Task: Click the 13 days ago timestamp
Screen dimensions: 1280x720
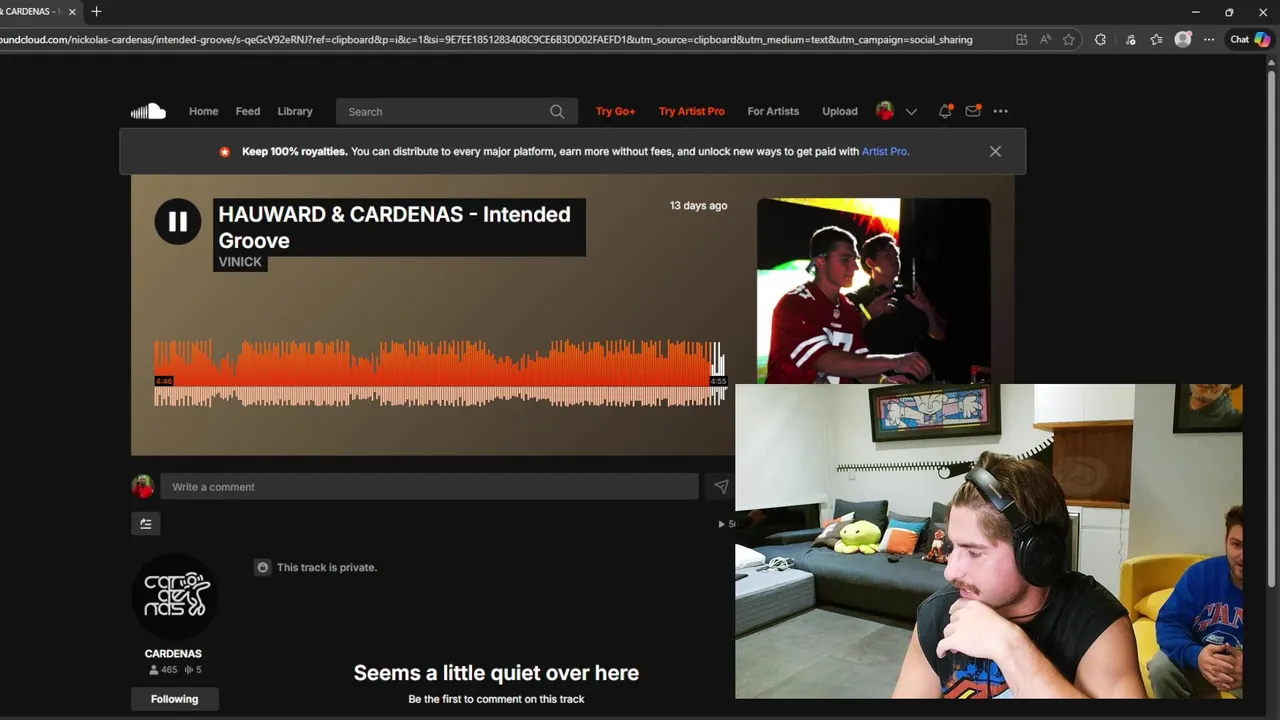Action: click(x=698, y=205)
